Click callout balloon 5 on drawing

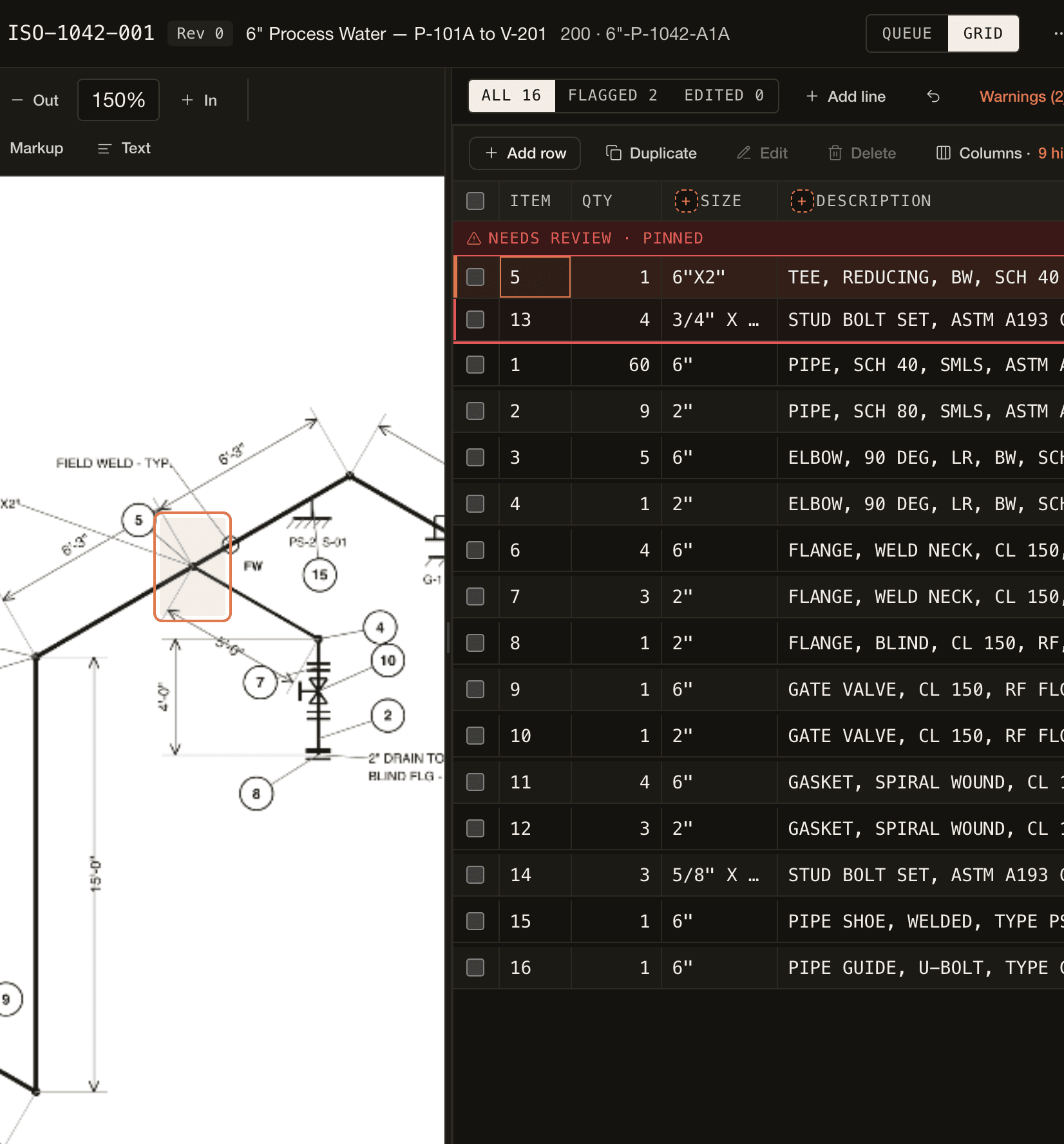point(138,520)
